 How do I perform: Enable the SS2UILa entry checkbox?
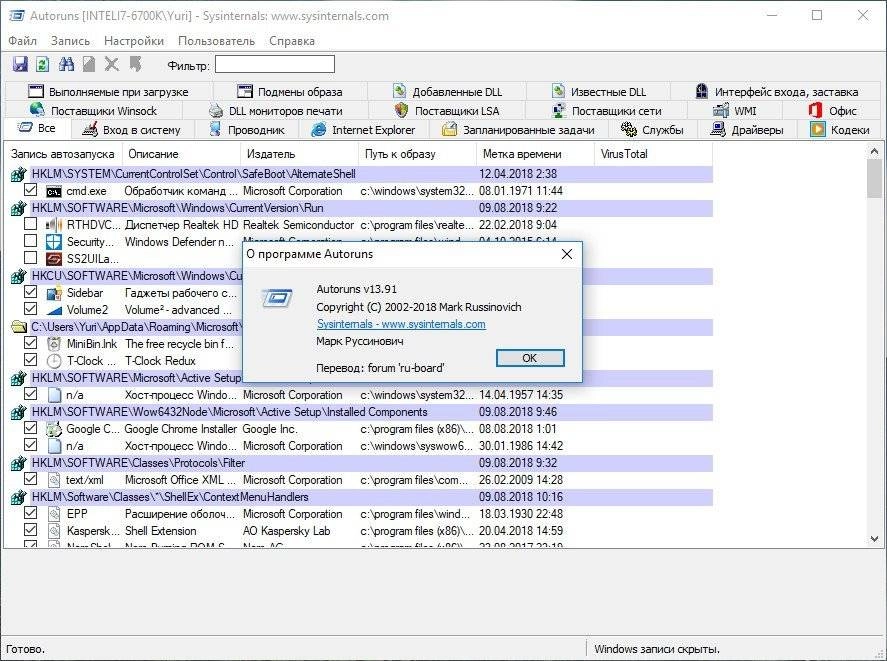tap(31, 258)
